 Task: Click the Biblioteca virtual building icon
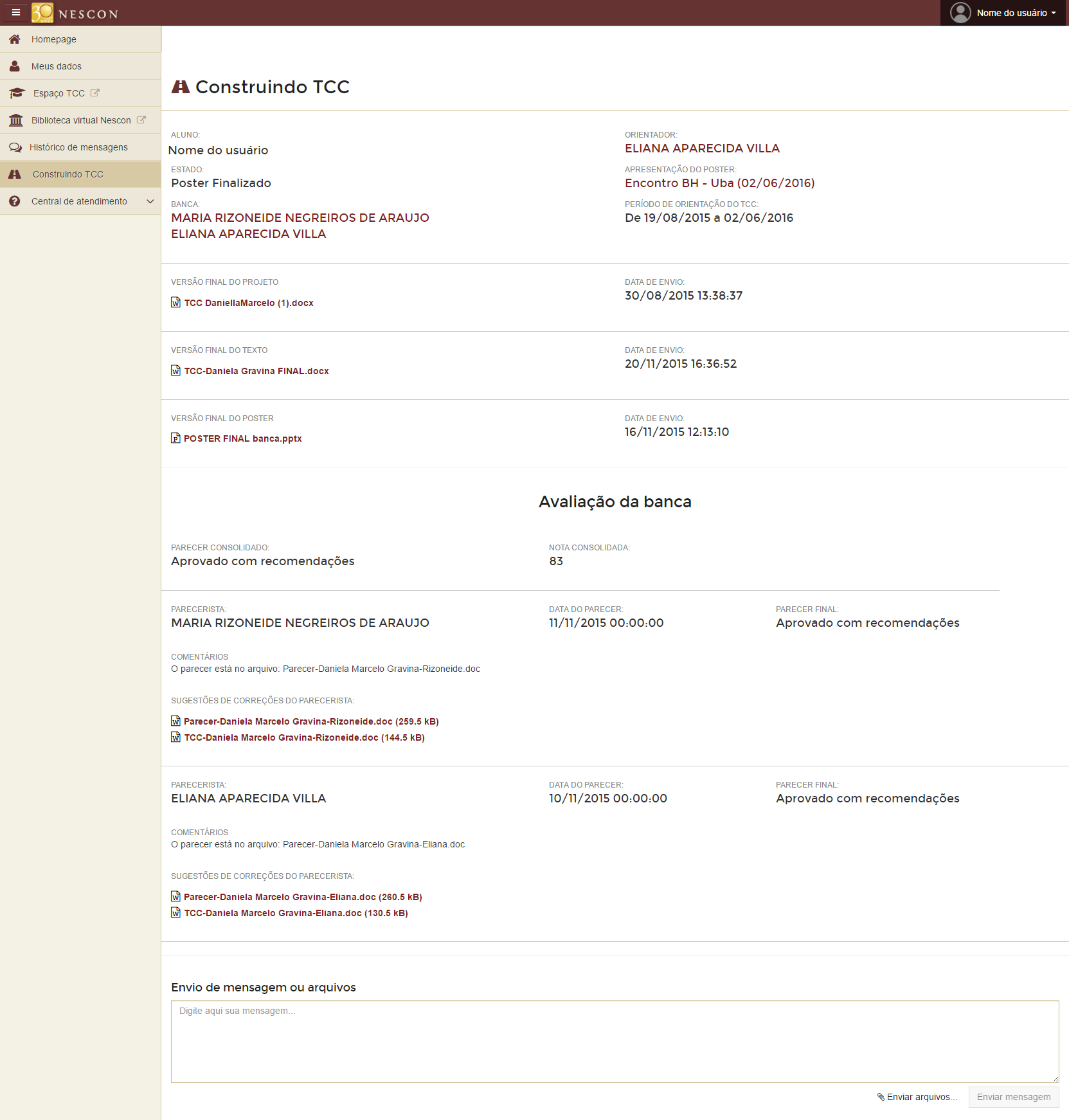[x=16, y=120]
